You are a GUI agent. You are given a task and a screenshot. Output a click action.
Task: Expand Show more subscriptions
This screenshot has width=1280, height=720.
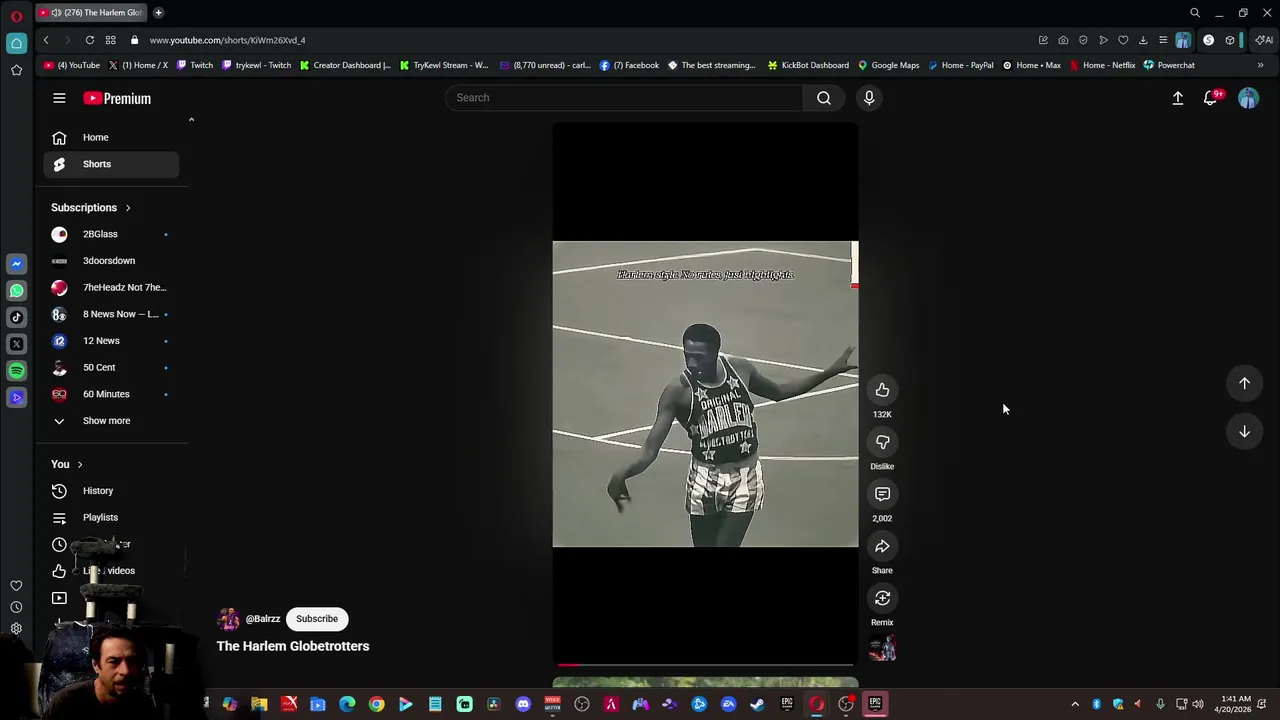coord(111,420)
